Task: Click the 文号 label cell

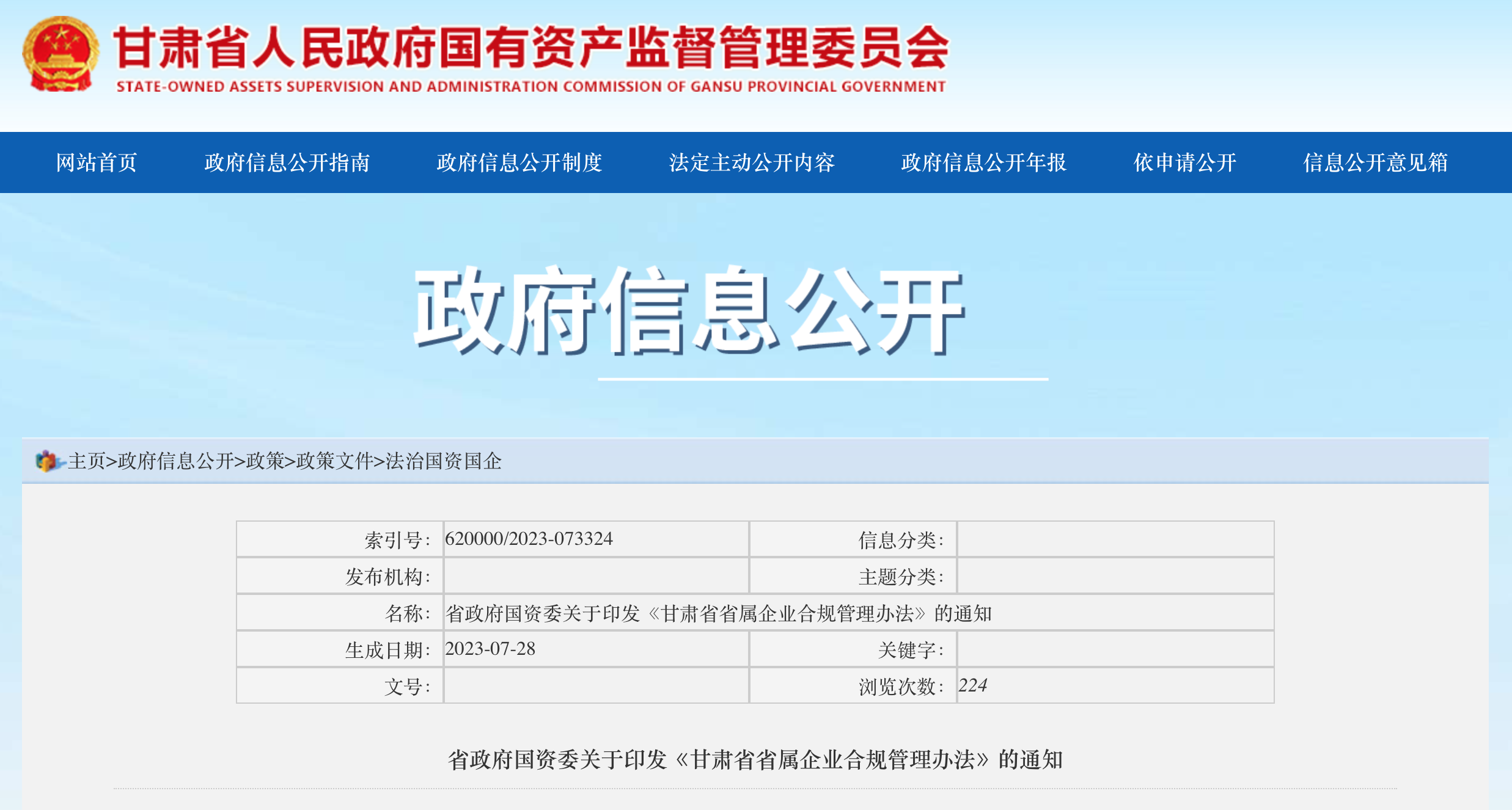Action: pos(340,686)
